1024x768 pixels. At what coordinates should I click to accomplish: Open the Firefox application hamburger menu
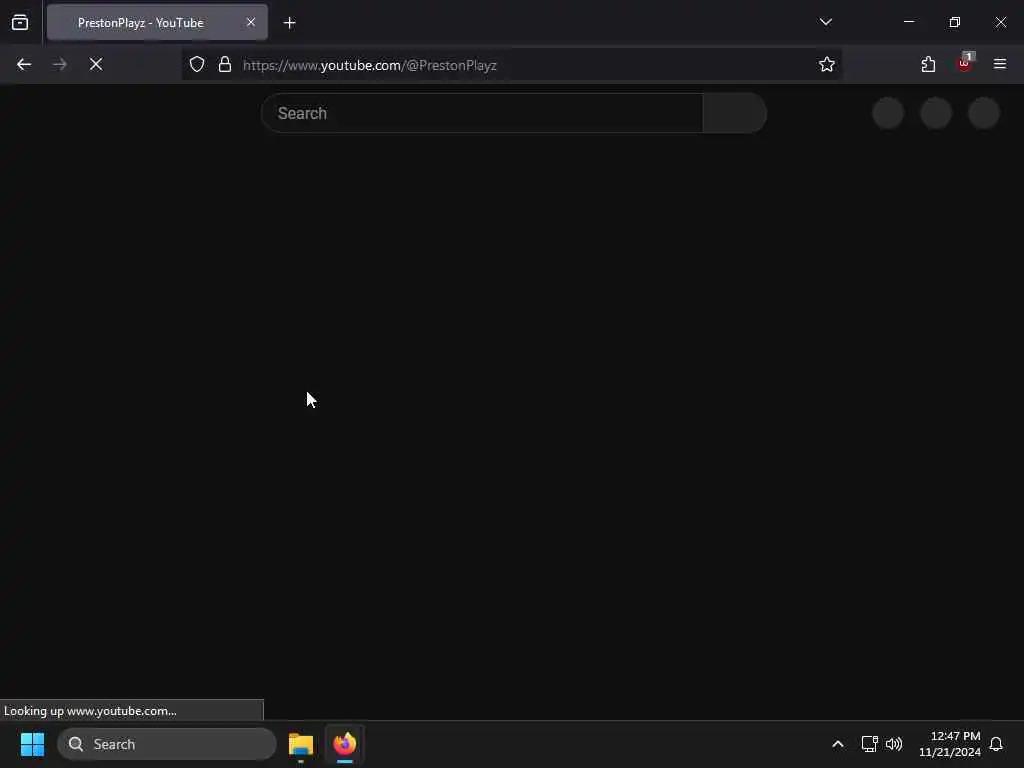(x=1000, y=64)
